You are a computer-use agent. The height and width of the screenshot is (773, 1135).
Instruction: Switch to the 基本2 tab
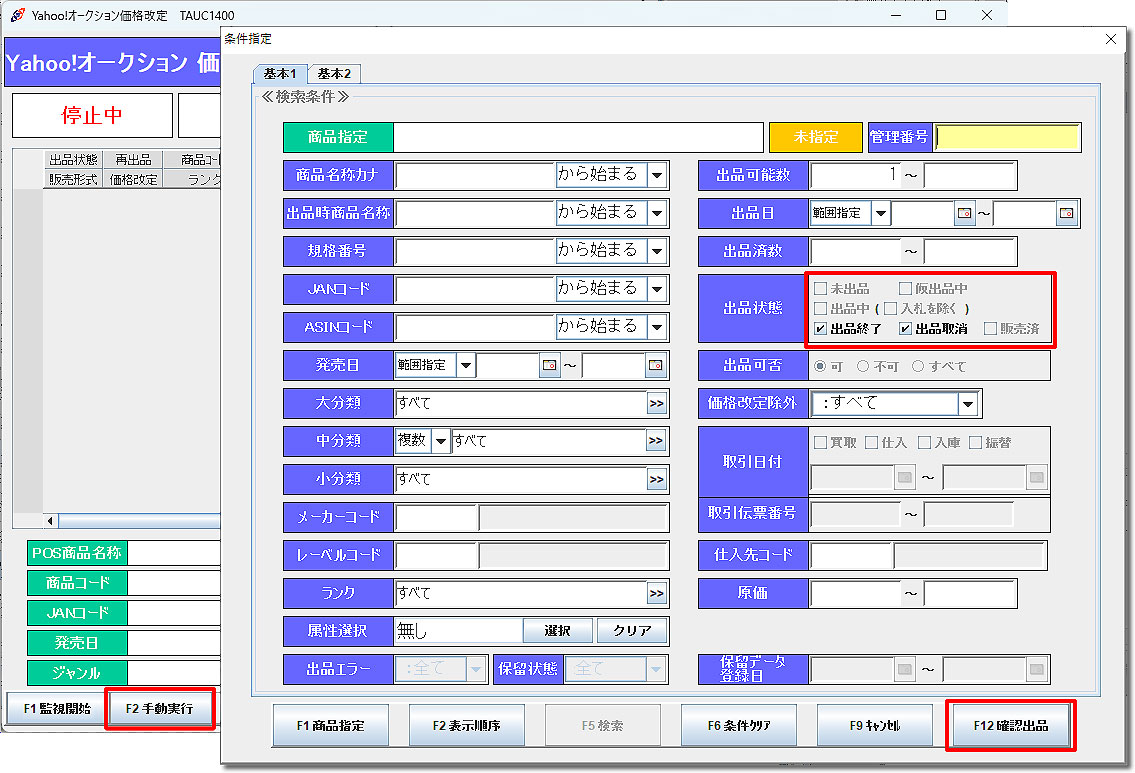(334, 74)
